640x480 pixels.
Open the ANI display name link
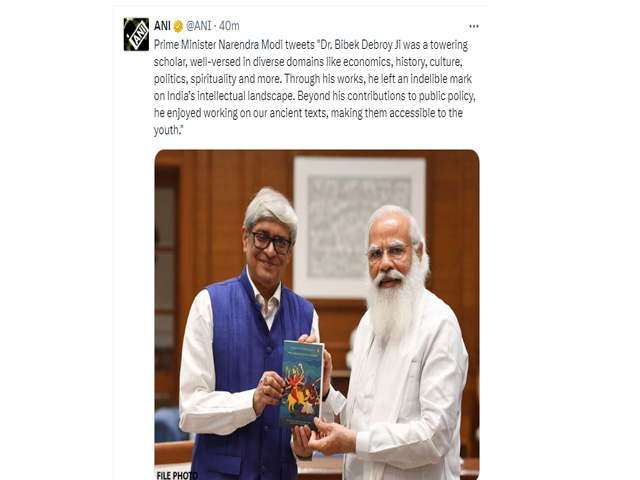pos(162,26)
